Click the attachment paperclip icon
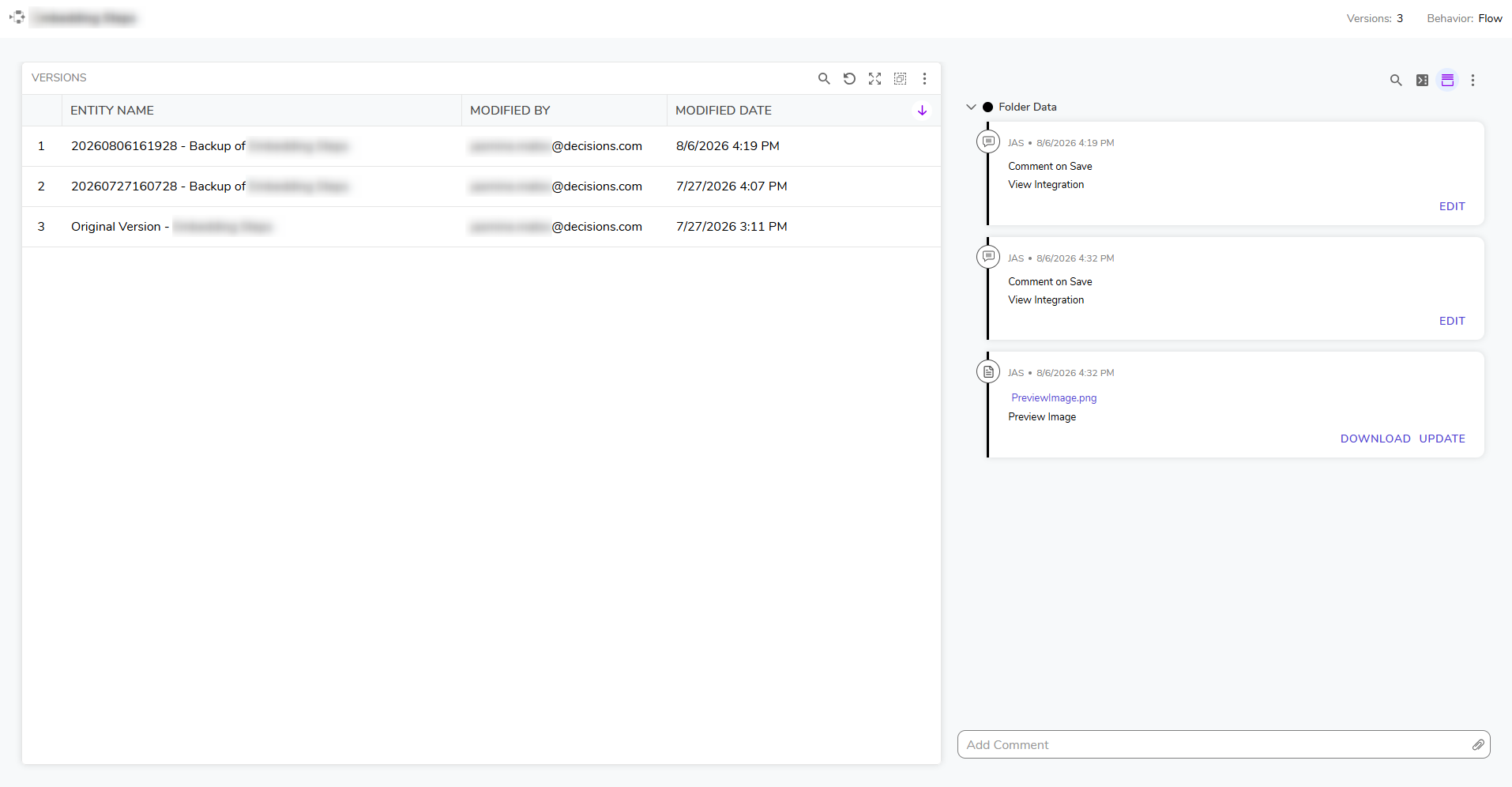Image resolution: width=1512 pixels, height=787 pixels. (1478, 744)
